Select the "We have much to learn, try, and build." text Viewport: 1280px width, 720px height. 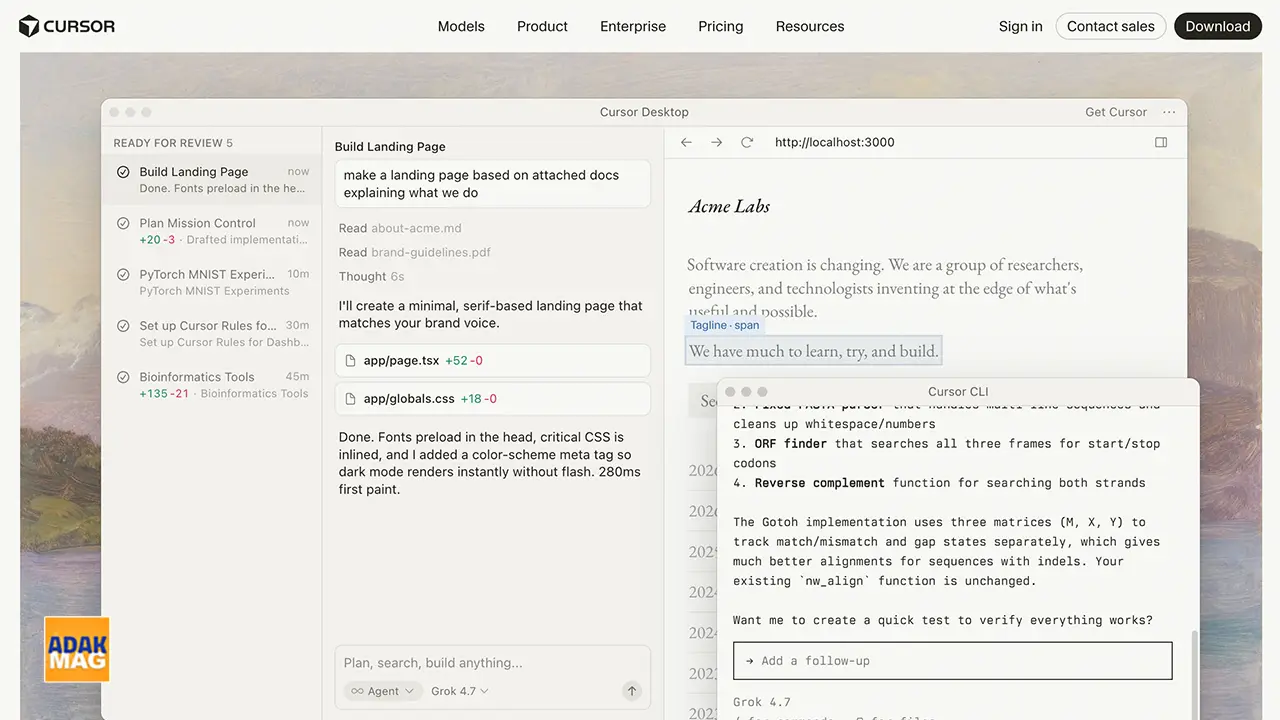[814, 351]
